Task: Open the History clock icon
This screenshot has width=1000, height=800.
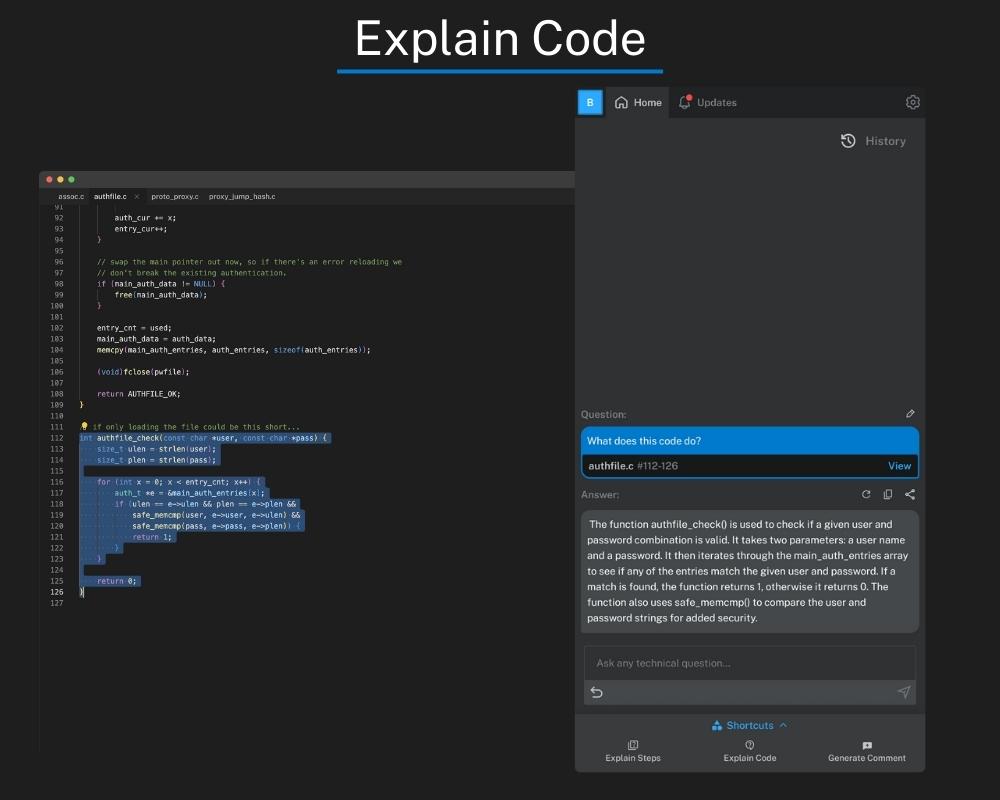Action: [848, 141]
